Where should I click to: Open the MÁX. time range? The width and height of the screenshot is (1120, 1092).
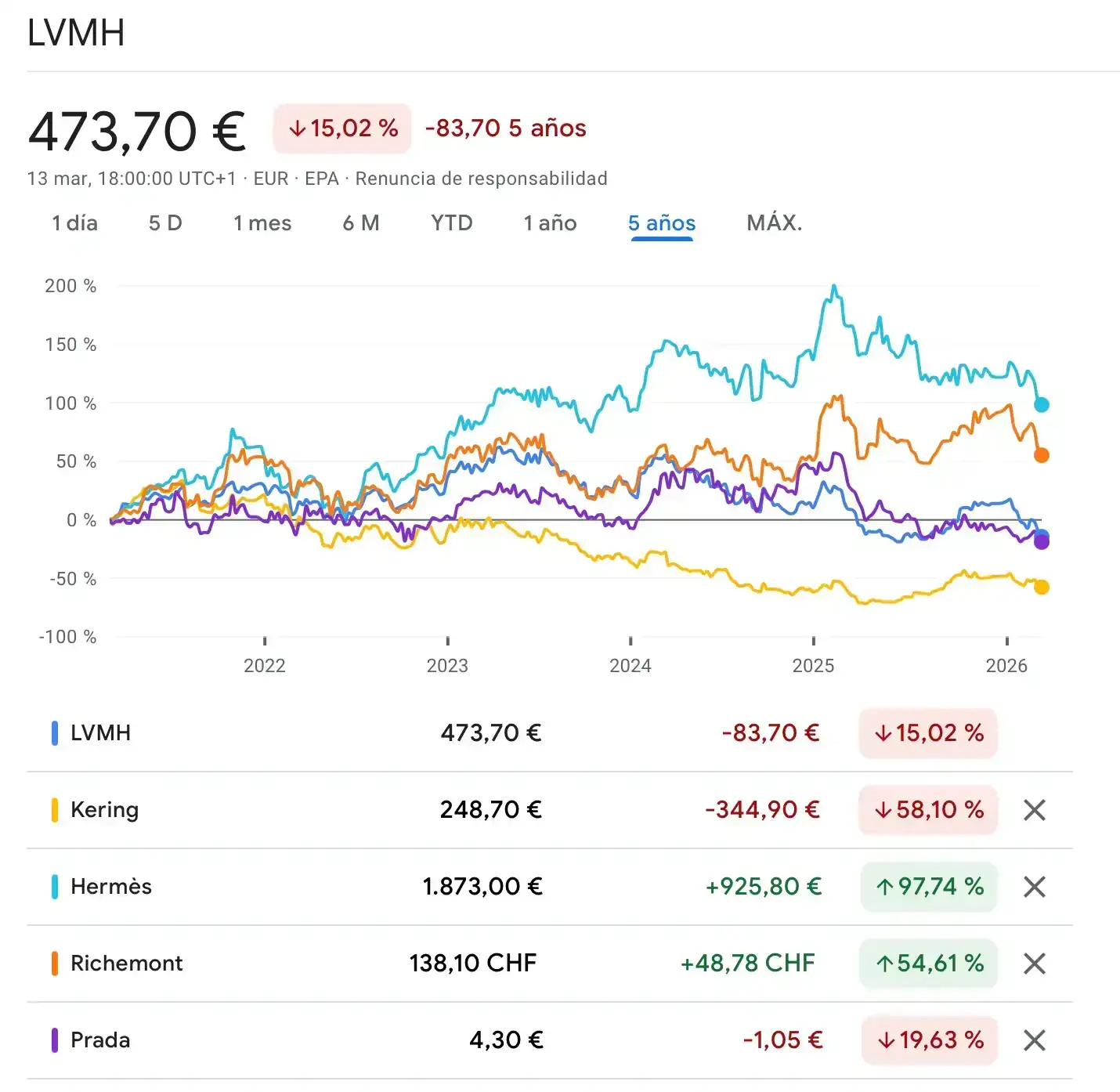(x=774, y=223)
